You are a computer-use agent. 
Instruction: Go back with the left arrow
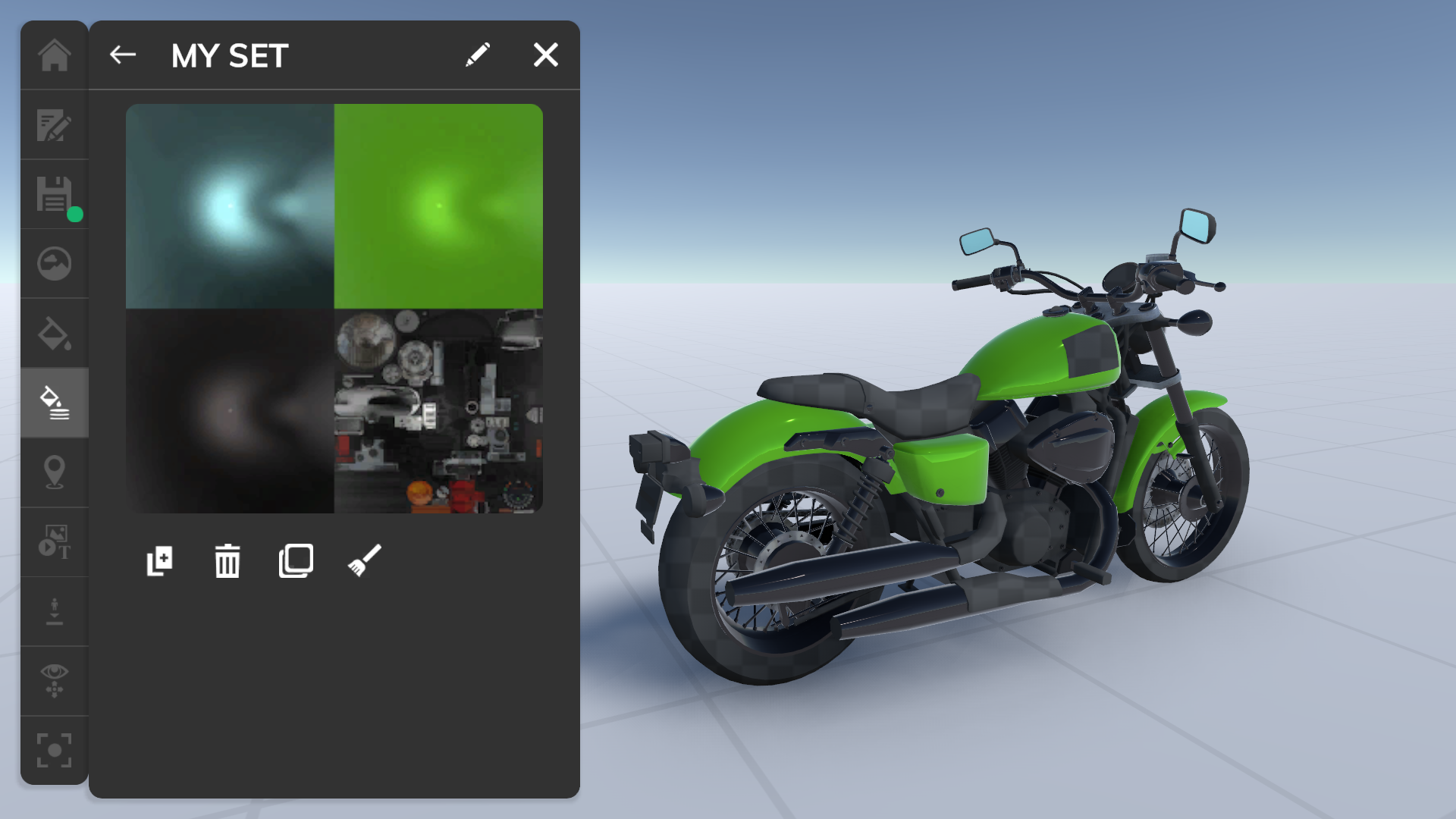(x=123, y=55)
